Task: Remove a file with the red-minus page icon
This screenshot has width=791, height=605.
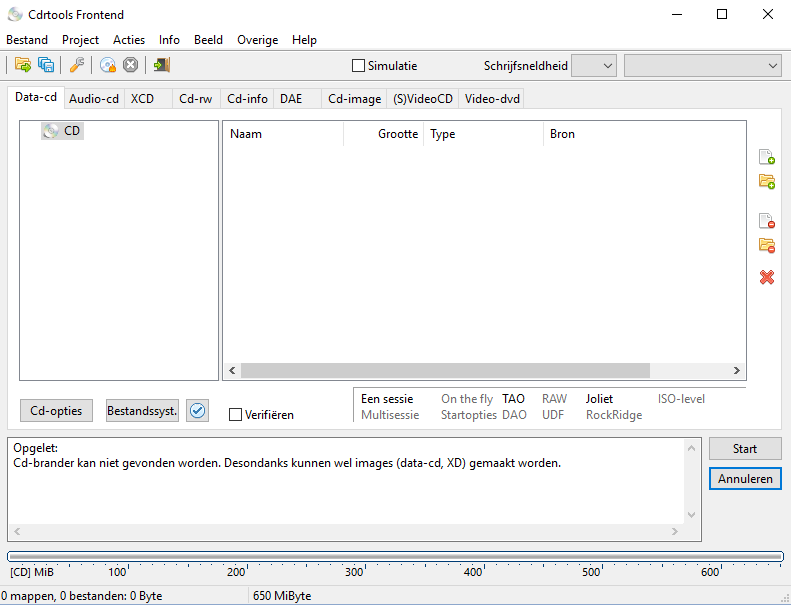Action: [x=767, y=221]
